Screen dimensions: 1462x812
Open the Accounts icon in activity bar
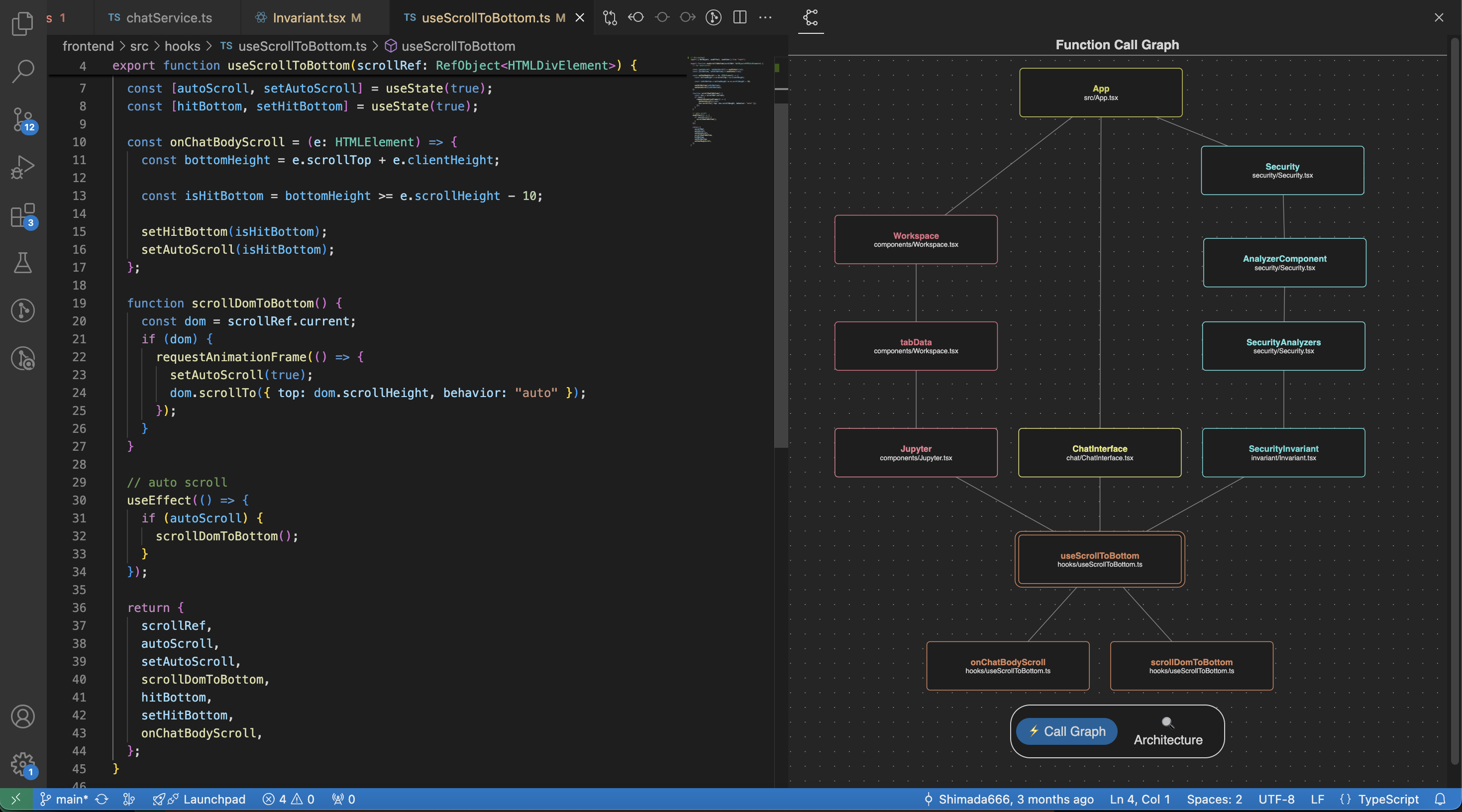pos(23,716)
